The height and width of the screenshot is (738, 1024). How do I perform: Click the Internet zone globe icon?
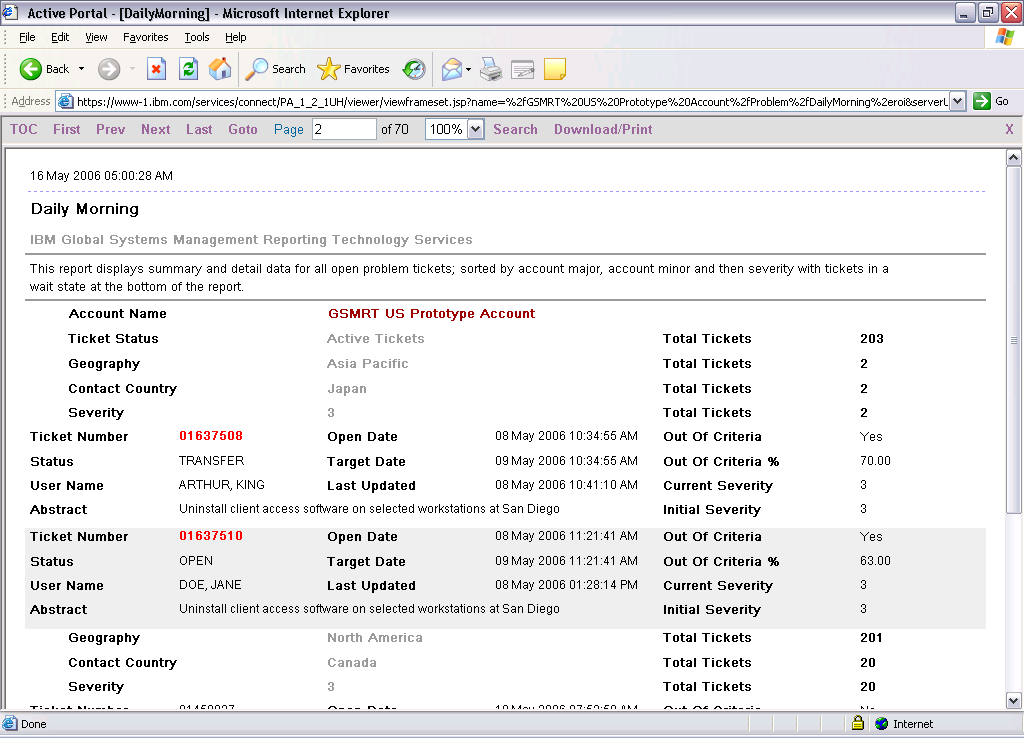click(882, 724)
